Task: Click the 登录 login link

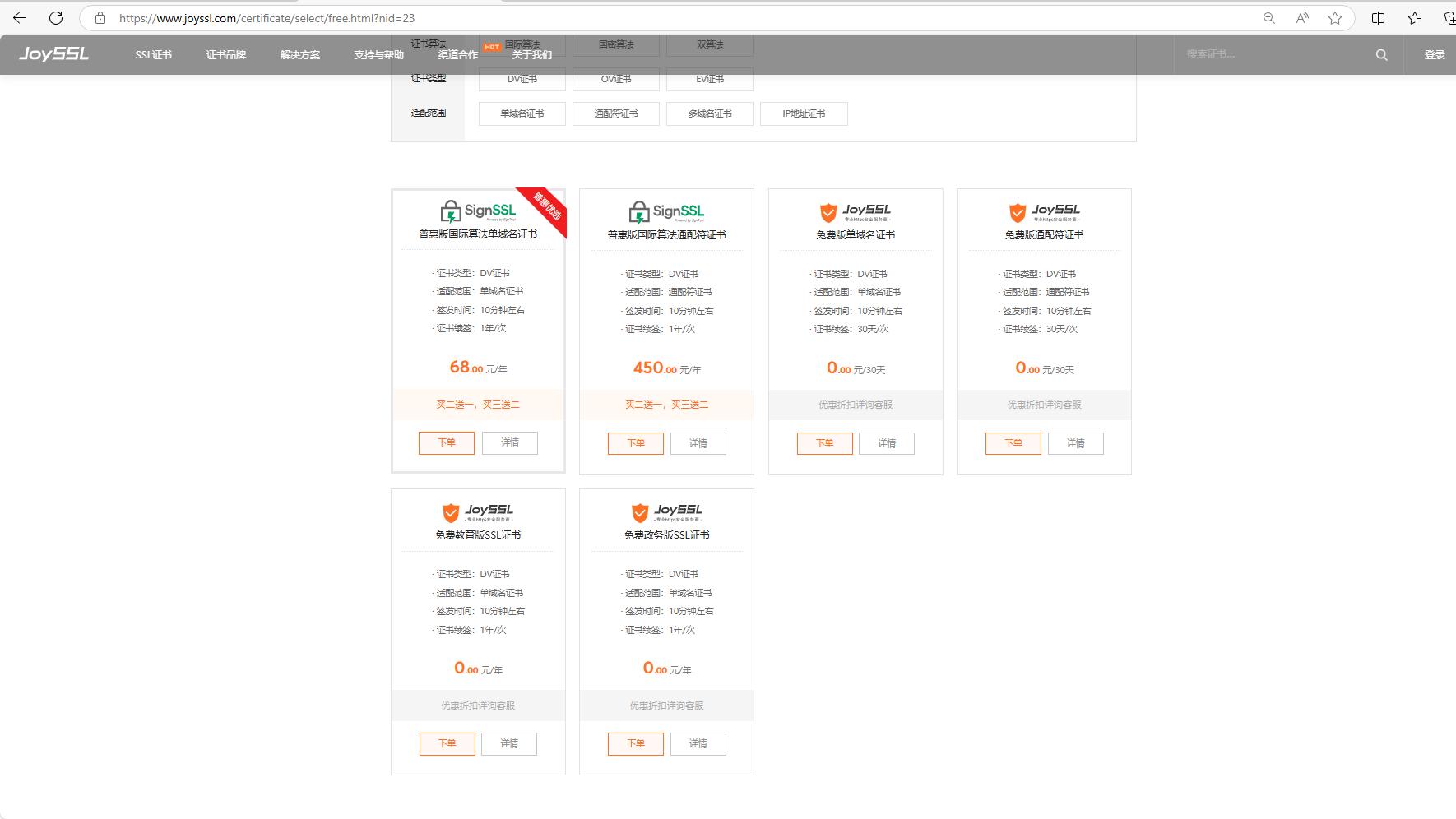Action: click(x=1435, y=55)
